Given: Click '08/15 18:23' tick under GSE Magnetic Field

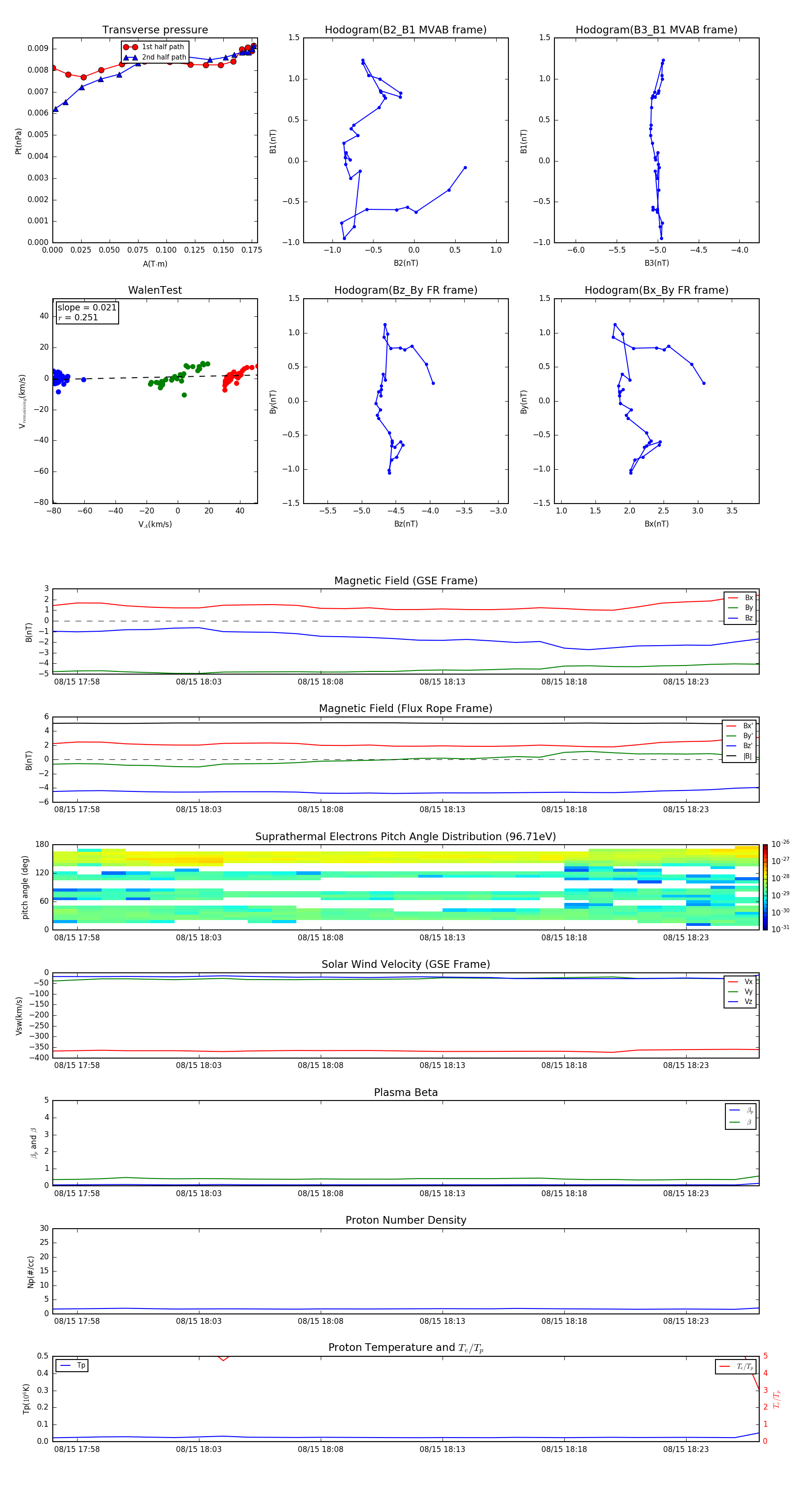Looking at the screenshot, I should (x=685, y=682).
